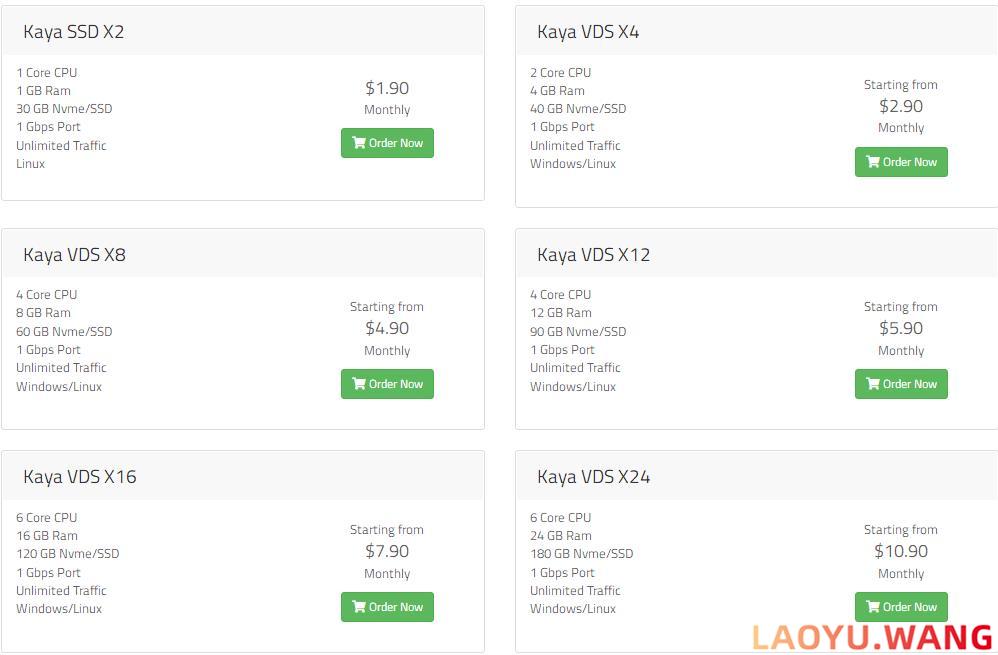Click the cart icon for Kaya SSD X2

(359, 143)
